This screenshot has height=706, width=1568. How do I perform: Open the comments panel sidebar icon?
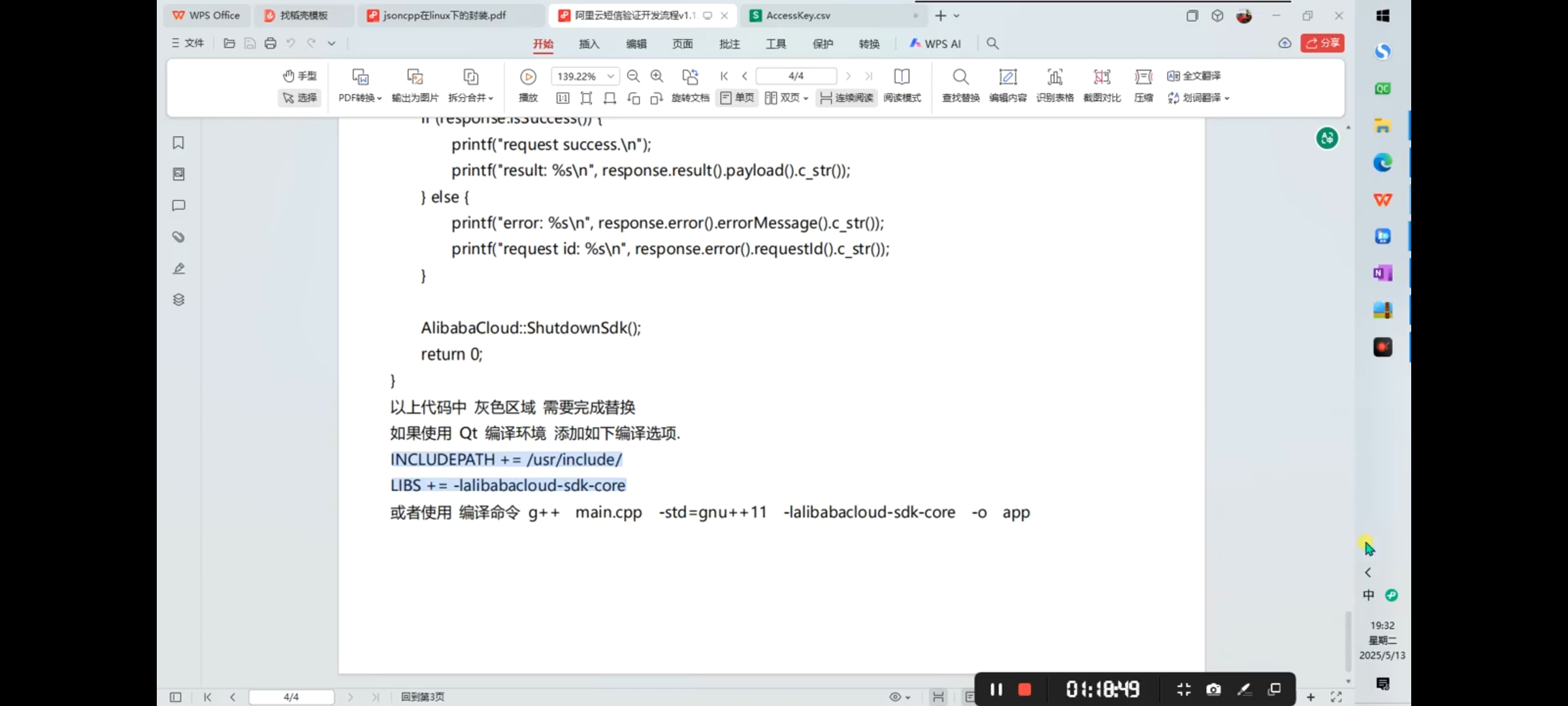click(178, 205)
